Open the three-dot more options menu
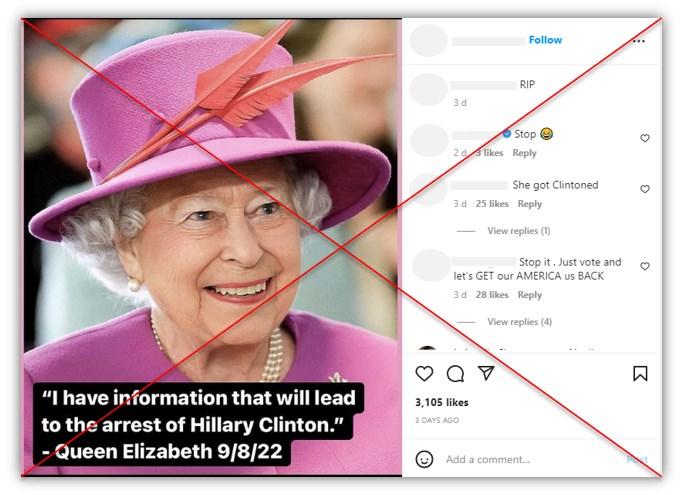The width and height of the screenshot is (682, 495). coord(639,41)
